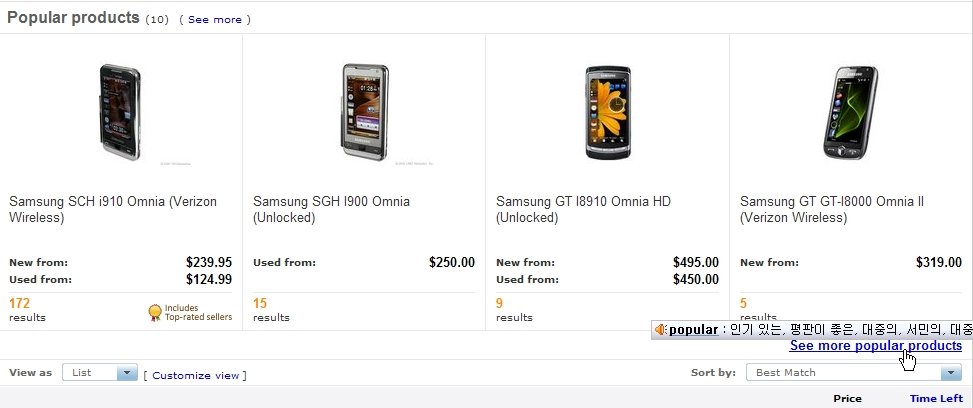Sort listings by Price column header

(x=847, y=399)
